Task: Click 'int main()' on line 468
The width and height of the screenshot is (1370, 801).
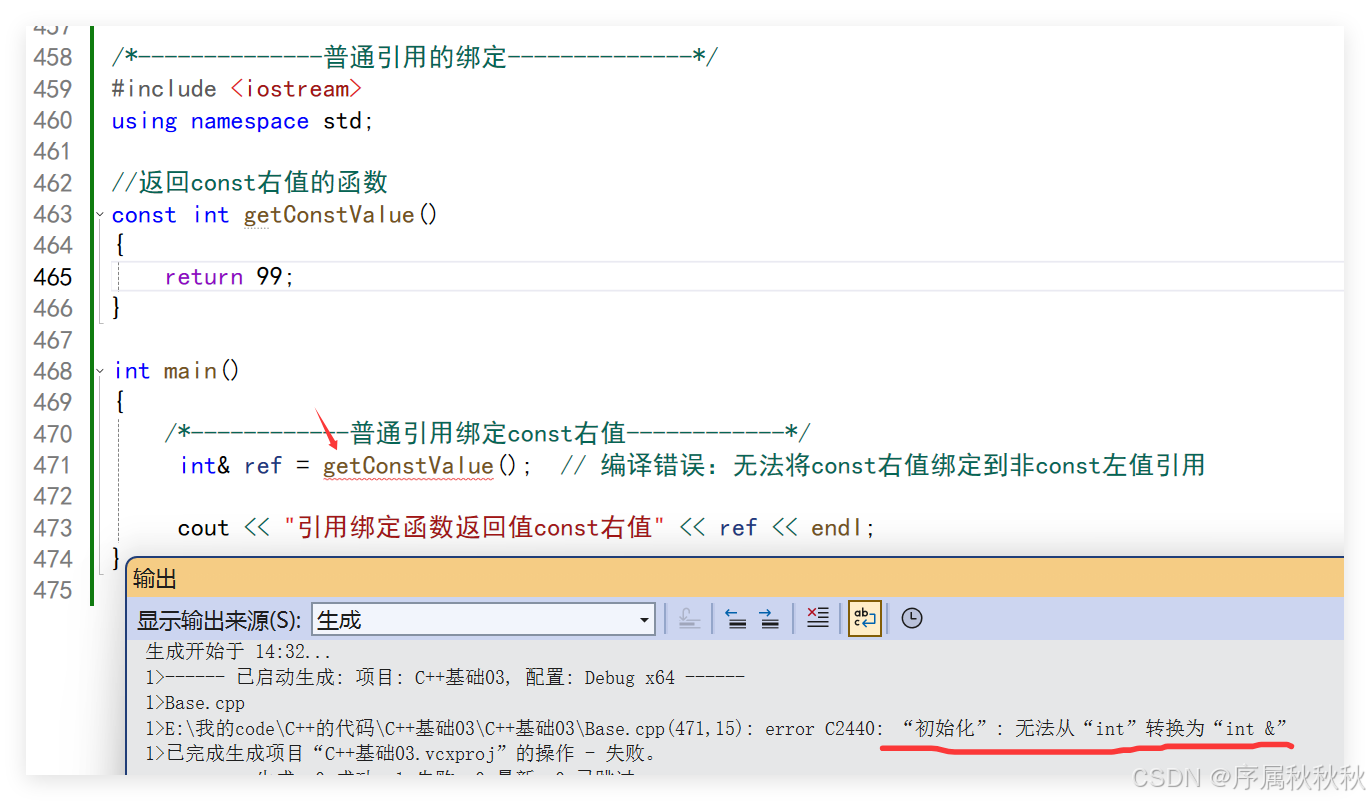Action: [177, 371]
